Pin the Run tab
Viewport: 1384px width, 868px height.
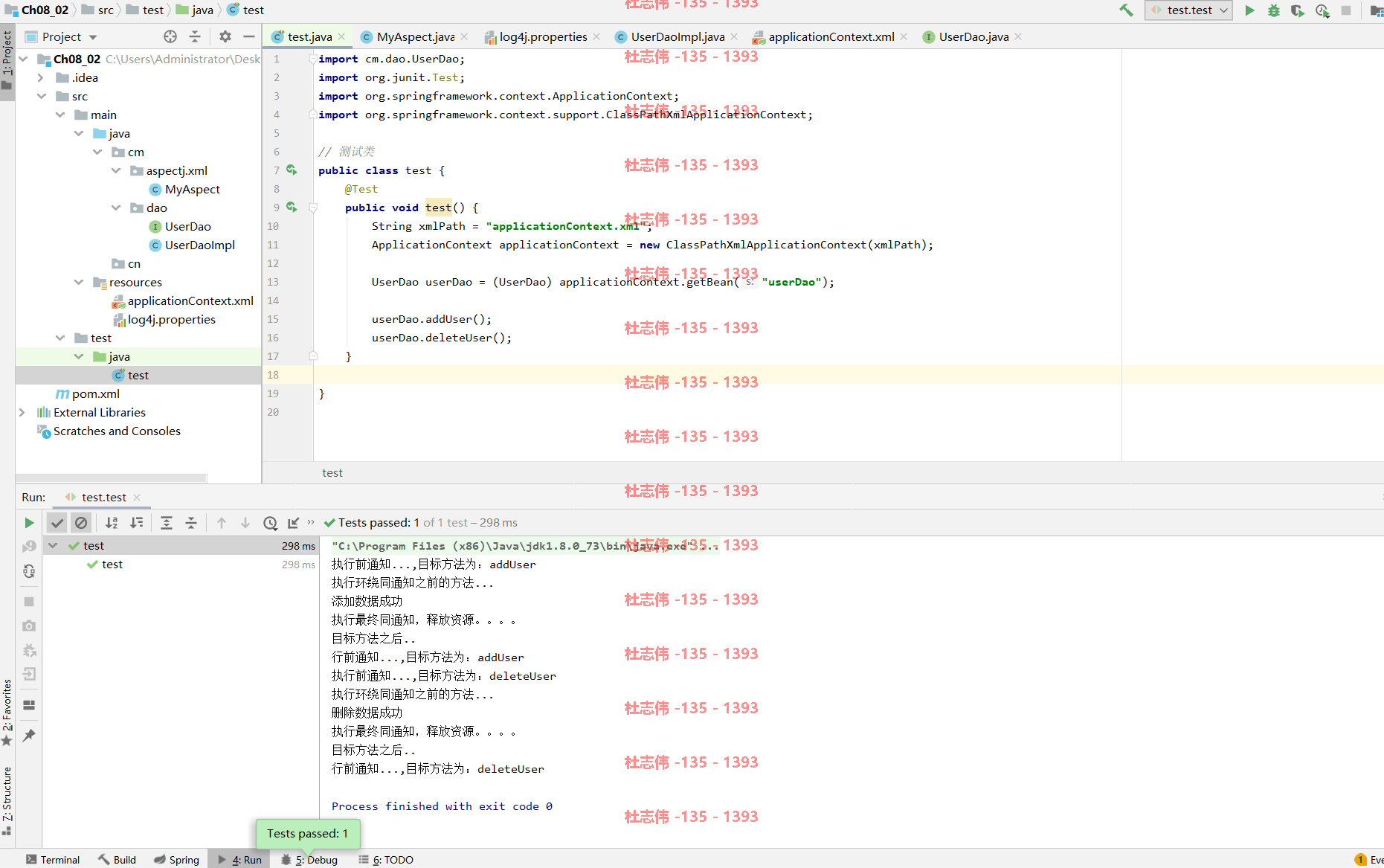29,736
